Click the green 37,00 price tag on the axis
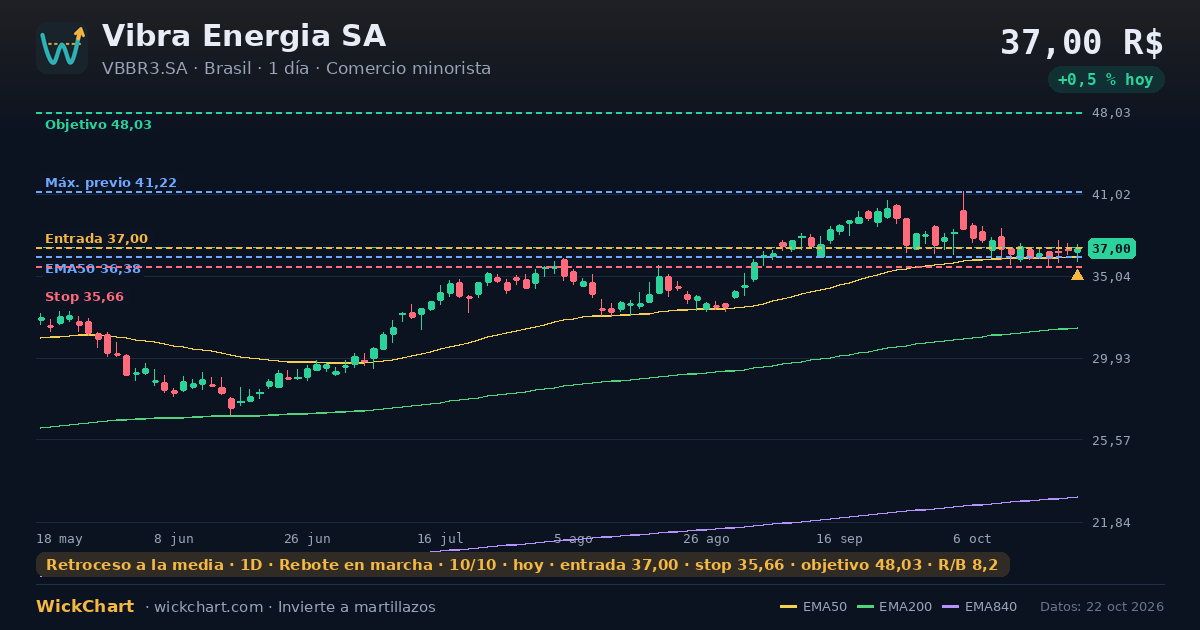Viewport: 1200px width, 630px height. (x=1111, y=248)
